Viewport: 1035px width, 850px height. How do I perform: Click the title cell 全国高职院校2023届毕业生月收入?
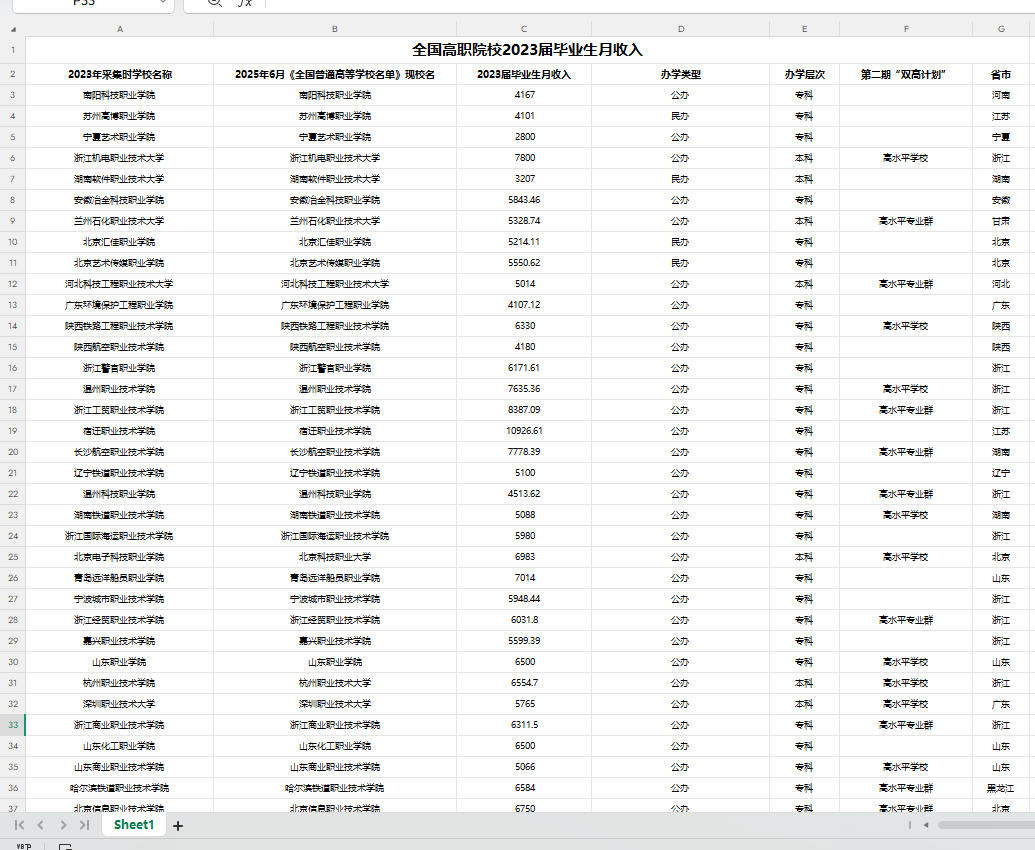[527, 50]
